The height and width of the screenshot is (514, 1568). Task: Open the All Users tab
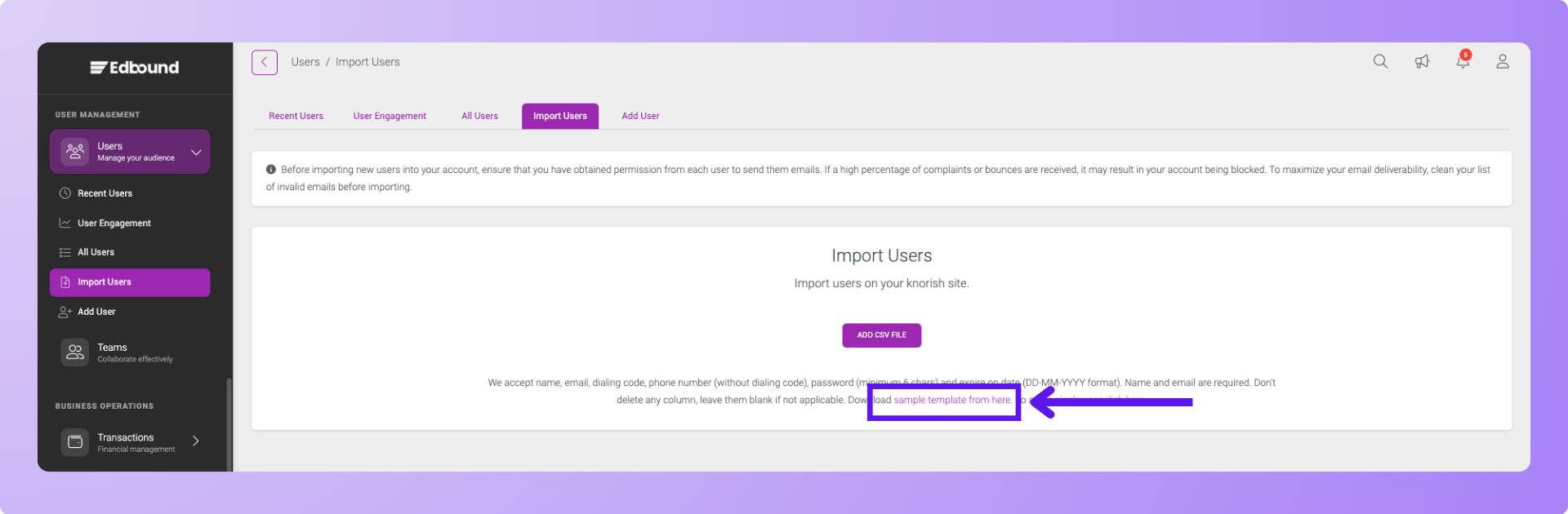pyautogui.click(x=479, y=116)
